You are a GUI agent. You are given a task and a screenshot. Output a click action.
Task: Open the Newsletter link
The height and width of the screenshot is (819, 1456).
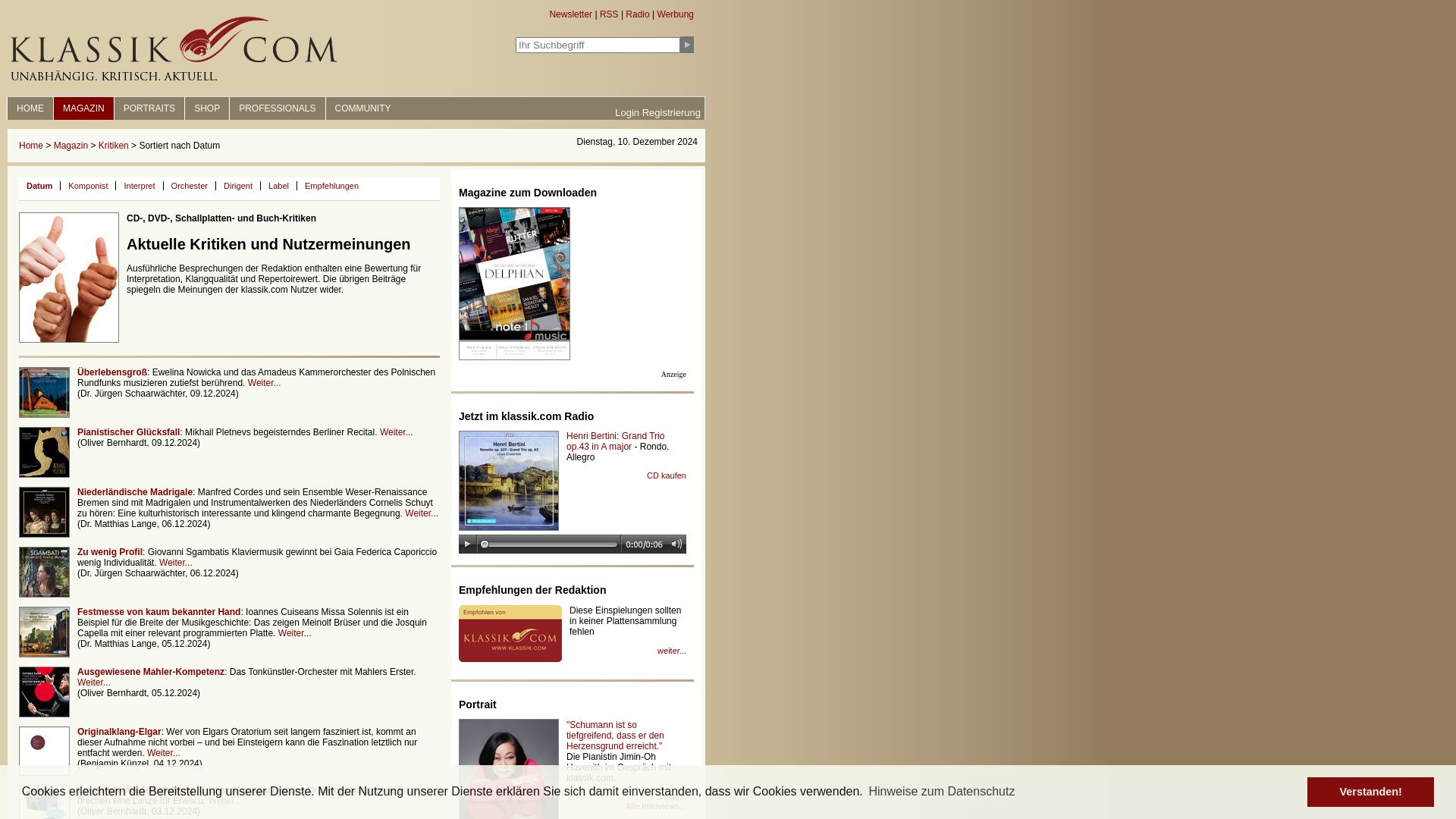(x=570, y=14)
